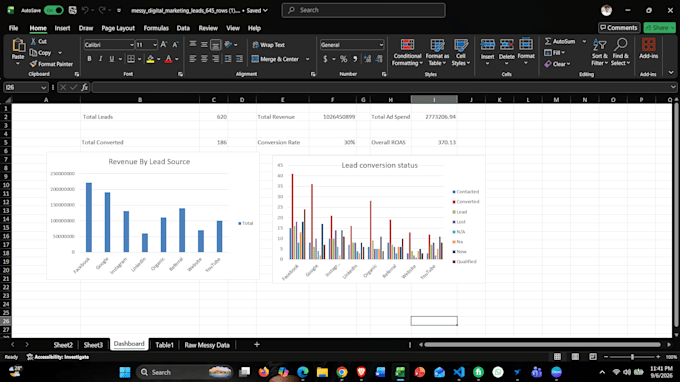The height and width of the screenshot is (382, 680).
Task: Click the Comments button
Action: (x=619, y=28)
